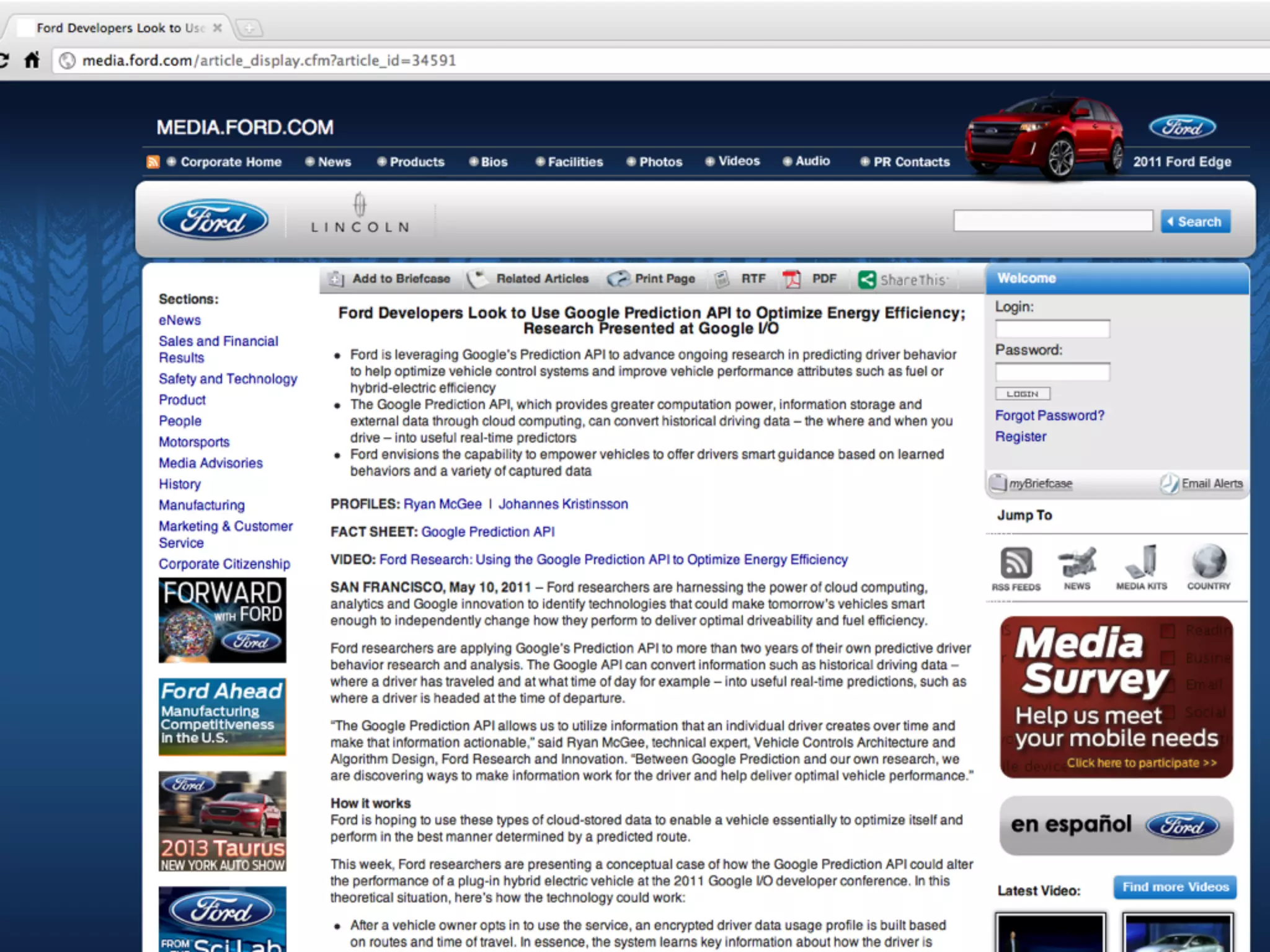Open the Media Advisories section link

211,463
